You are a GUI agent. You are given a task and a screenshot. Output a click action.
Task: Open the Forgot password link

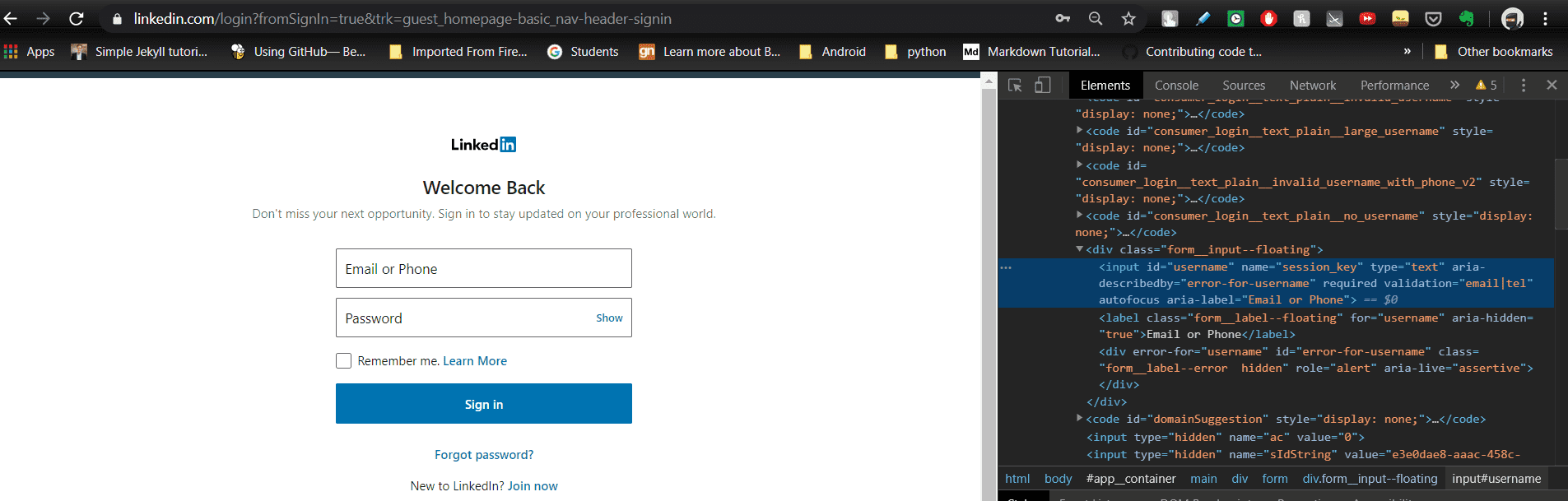pyautogui.click(x=484, y=454)
